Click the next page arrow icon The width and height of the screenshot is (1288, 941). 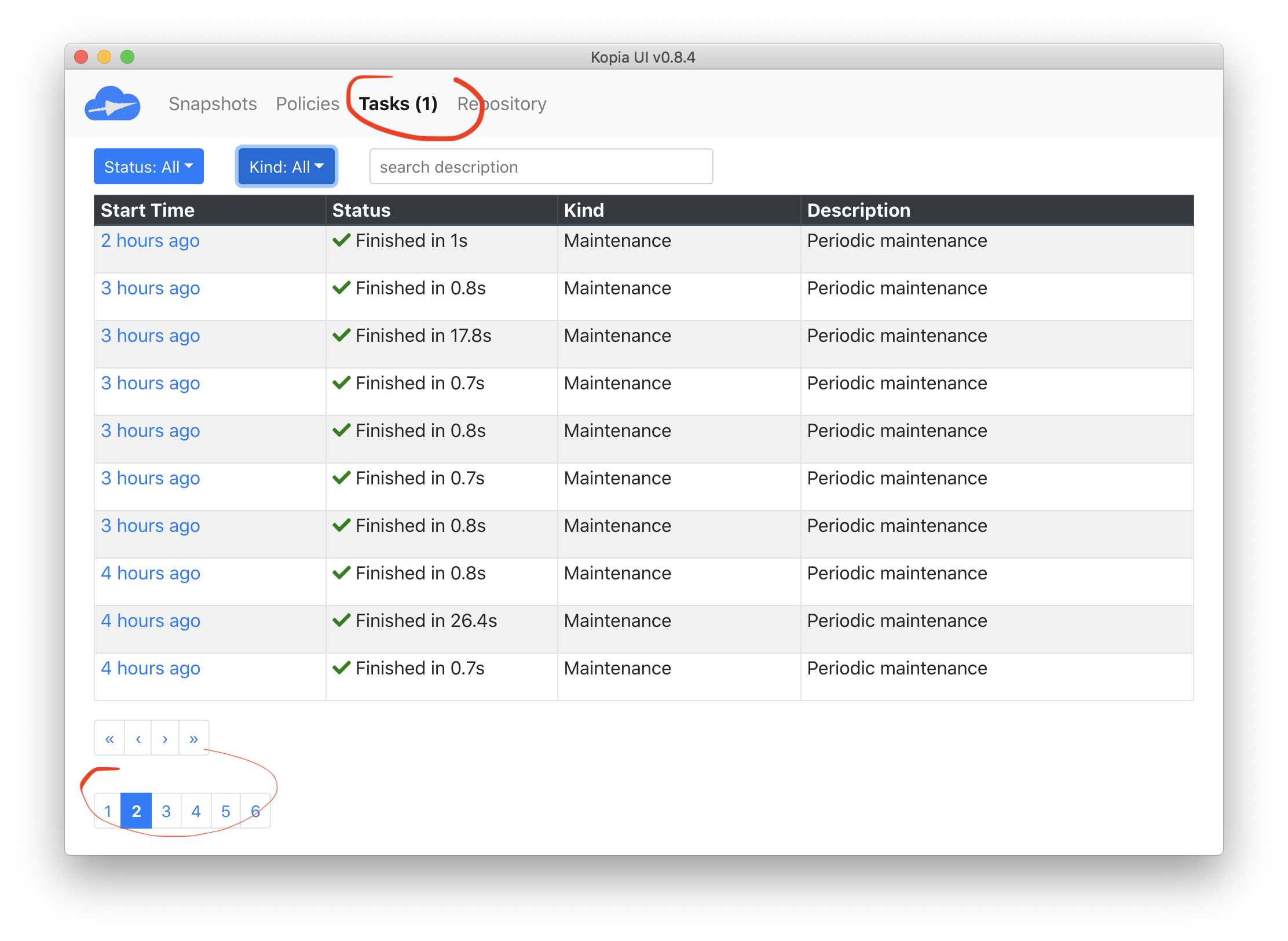[165, 738]
